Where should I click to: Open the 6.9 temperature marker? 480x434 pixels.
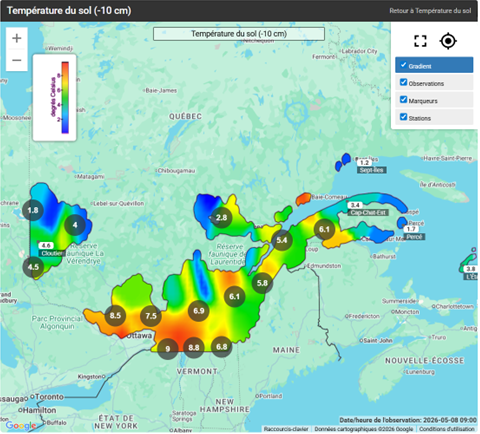pos(199,311)
